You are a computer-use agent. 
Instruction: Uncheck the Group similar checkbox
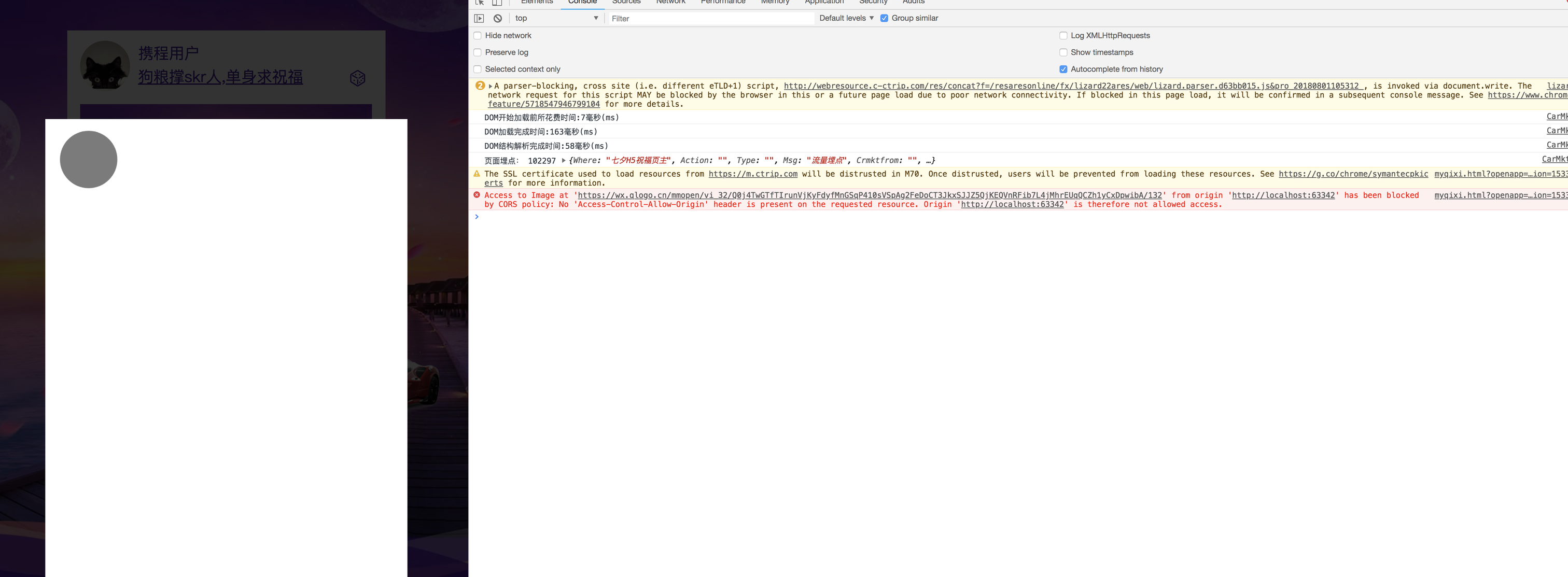(884, 18)
